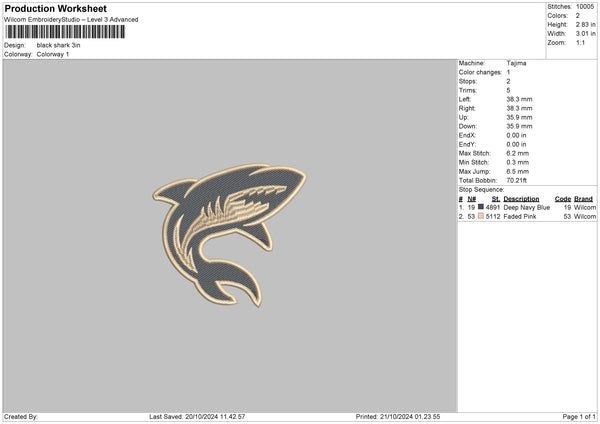Click Min Stitch value 0.3 mm

pos(517,163)
